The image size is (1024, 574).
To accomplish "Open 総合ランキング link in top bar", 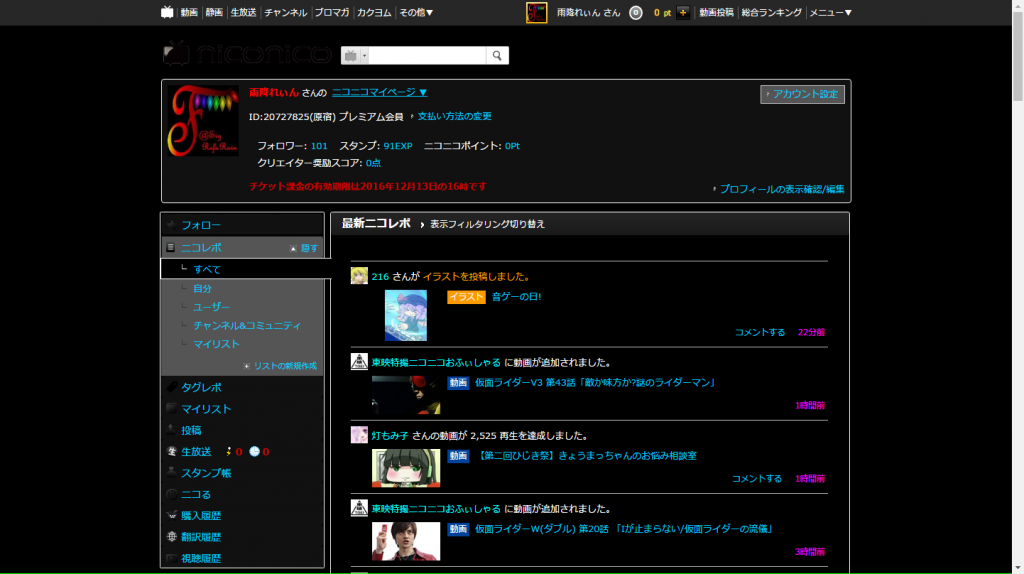I will [771, 12].
